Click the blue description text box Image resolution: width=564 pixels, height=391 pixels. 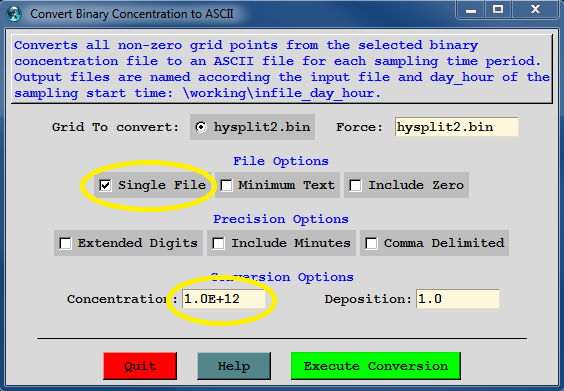point(282,69)
